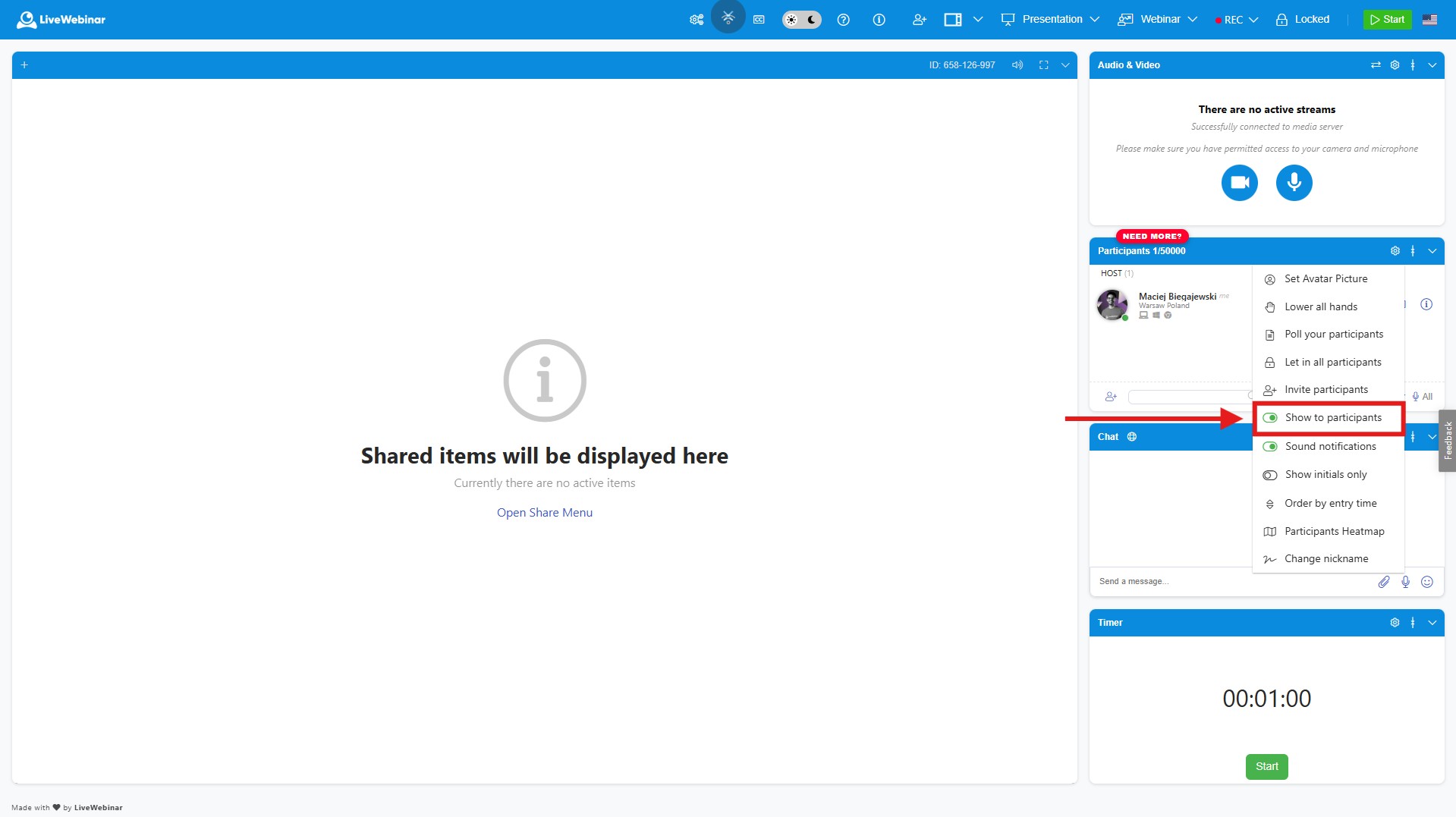Open closed captions (CC) icon
The image size is (1456, 817).
pyautogui.click(x=759, y=20)
